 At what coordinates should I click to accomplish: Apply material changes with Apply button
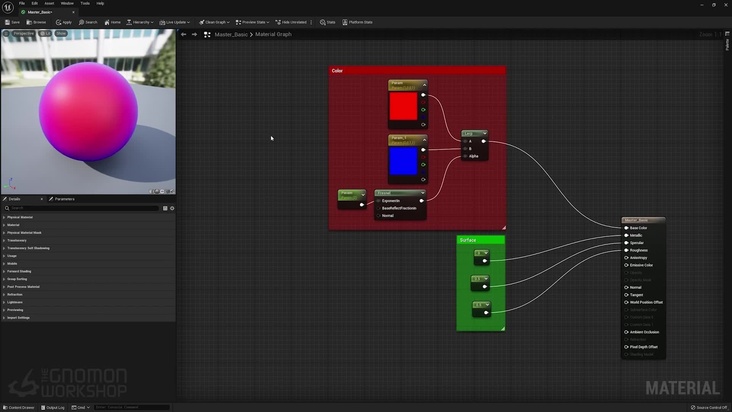[63, 22]
